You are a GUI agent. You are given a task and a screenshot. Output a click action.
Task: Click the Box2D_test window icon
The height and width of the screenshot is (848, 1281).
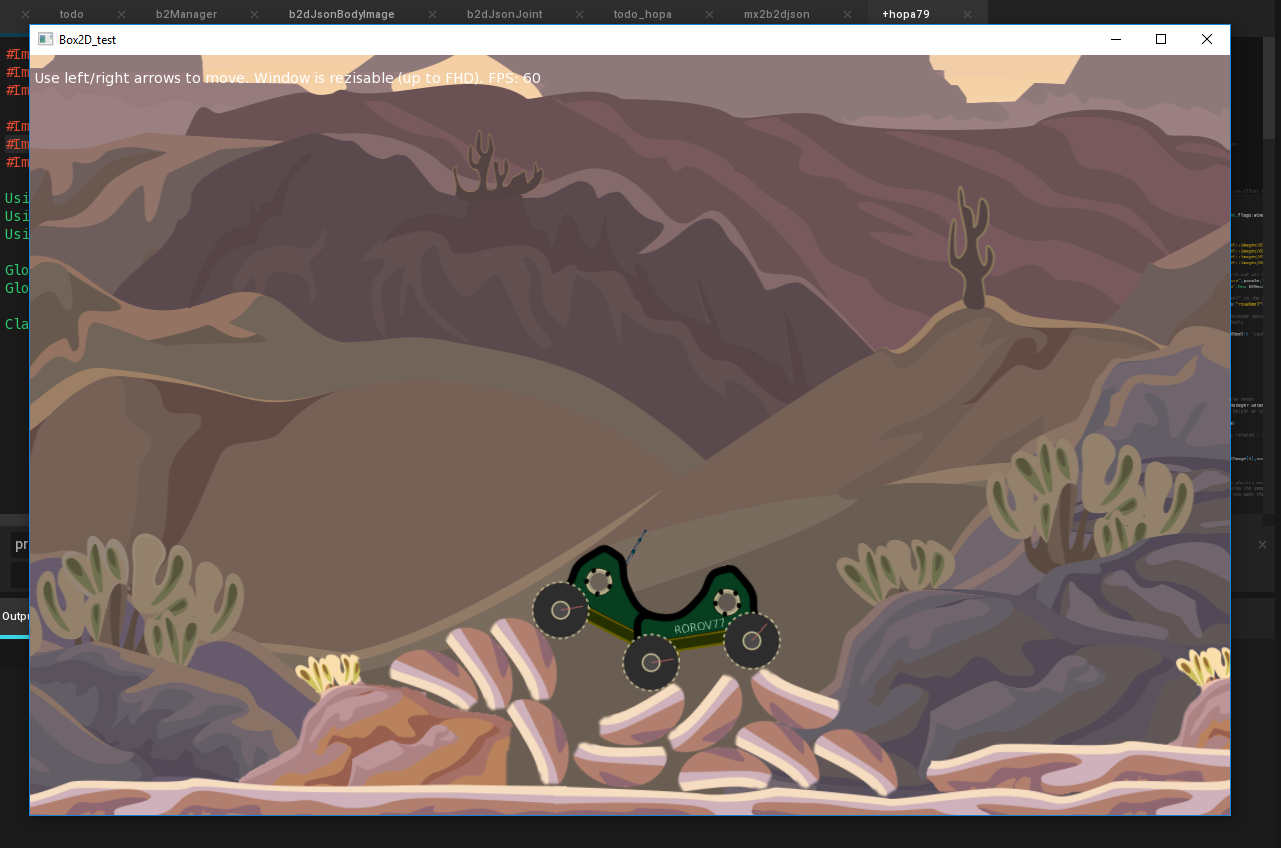(x=45, y=39)
